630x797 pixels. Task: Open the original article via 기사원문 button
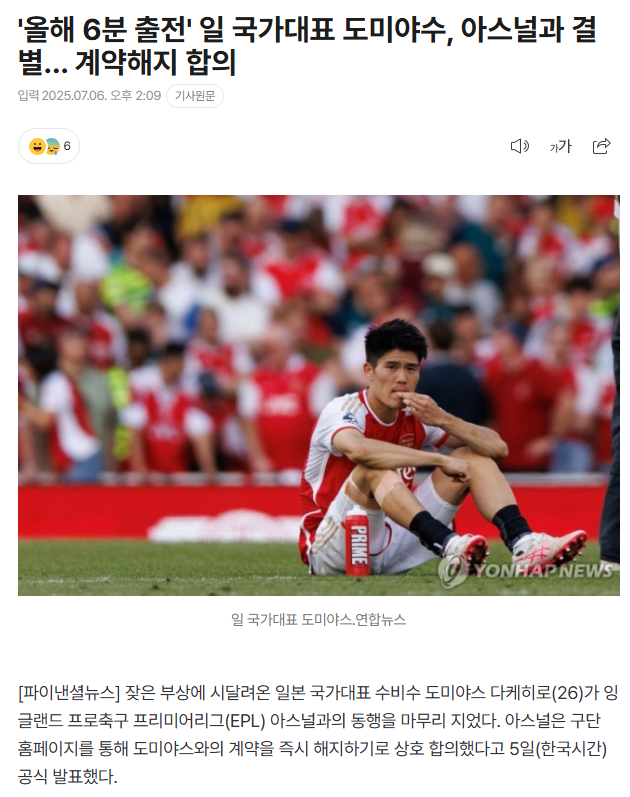(x=195, y=96)
